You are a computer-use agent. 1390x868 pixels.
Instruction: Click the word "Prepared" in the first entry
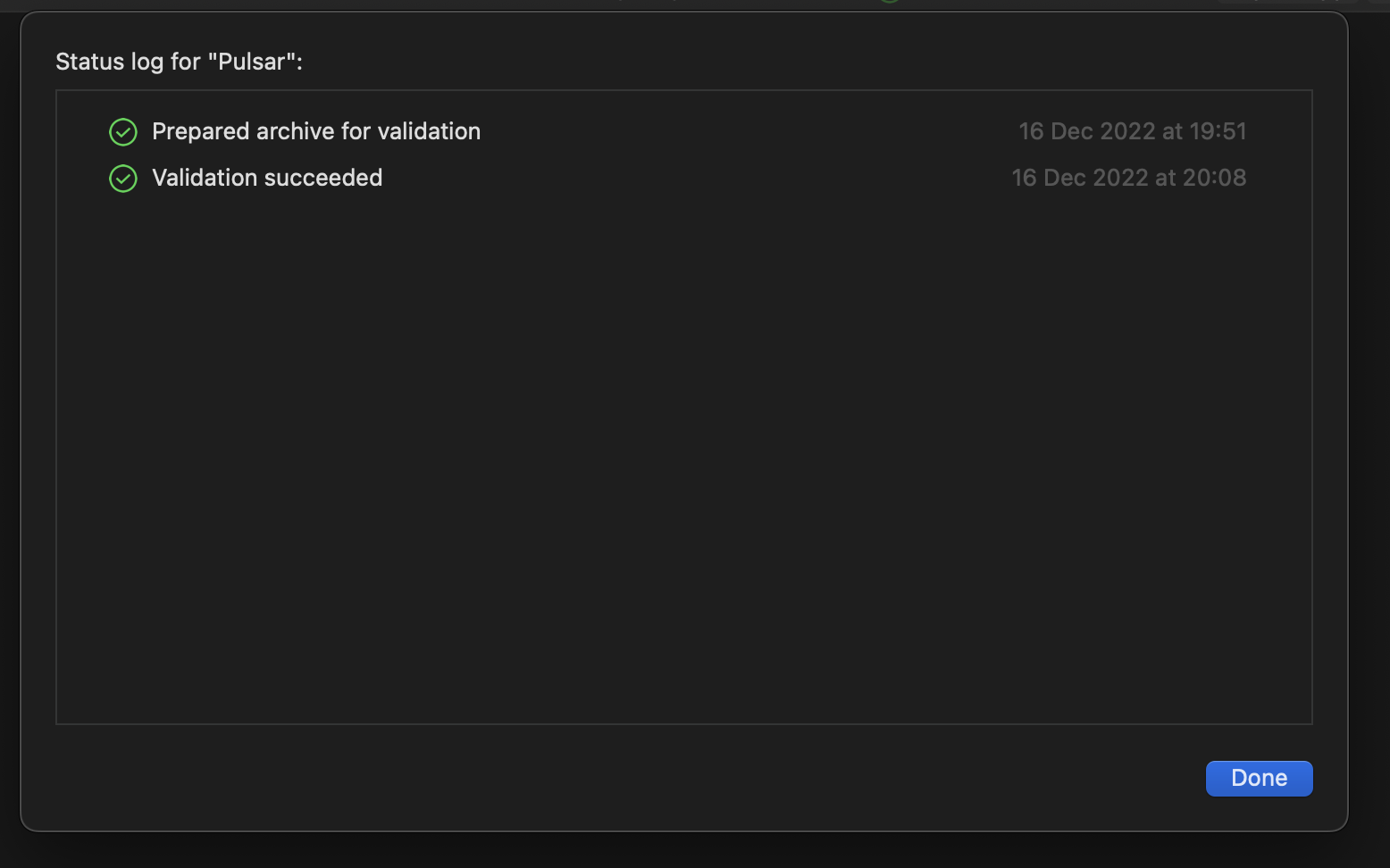pos(200,131)
